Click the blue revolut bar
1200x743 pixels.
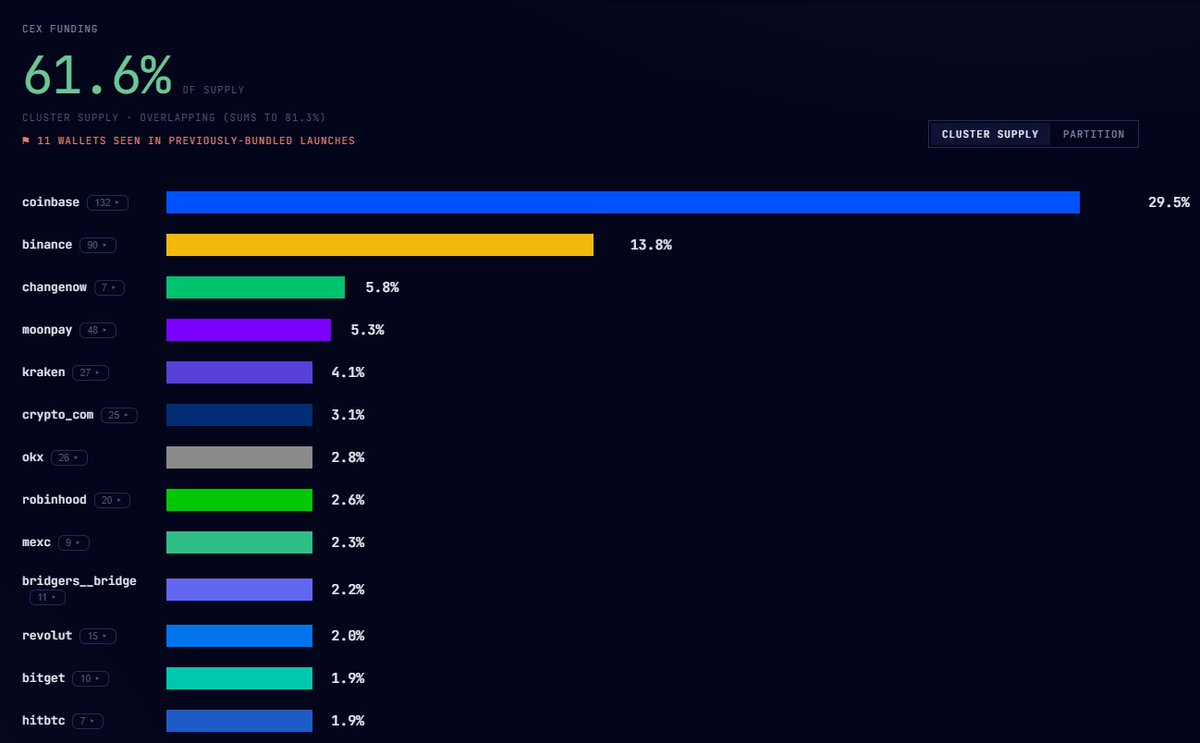(239, 636)
